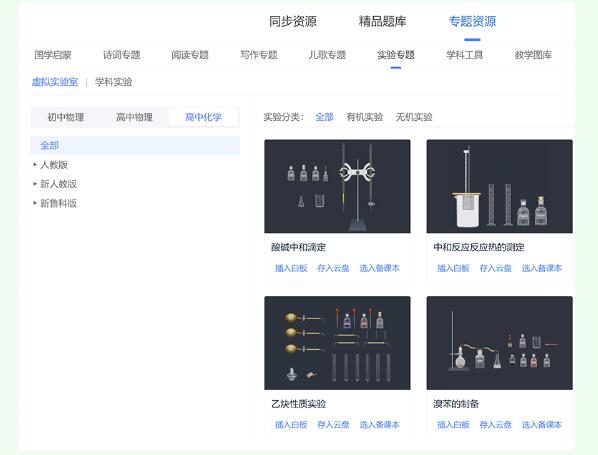598x455 pixels.
Task: Click 插入白板 under 酸碱中和滴定
Action: point(291,268)
